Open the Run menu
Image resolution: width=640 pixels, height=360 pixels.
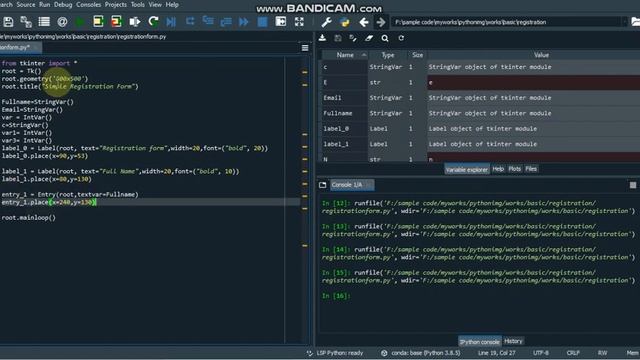click(x=44, y=4)
